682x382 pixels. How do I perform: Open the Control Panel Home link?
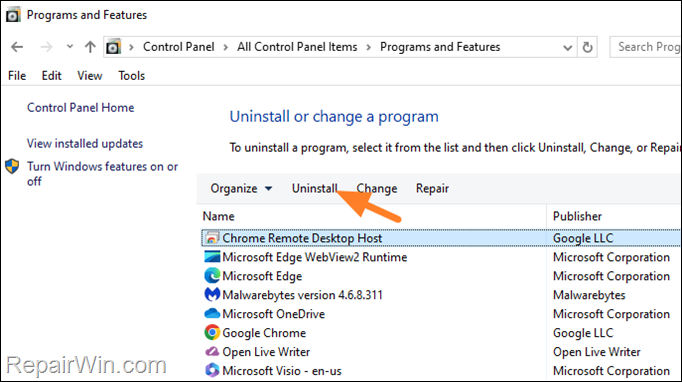pos(80,107)
